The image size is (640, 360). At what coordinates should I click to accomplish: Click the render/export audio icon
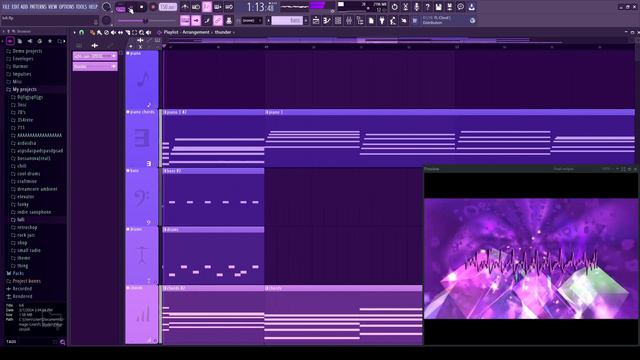[x=449, y=7]
